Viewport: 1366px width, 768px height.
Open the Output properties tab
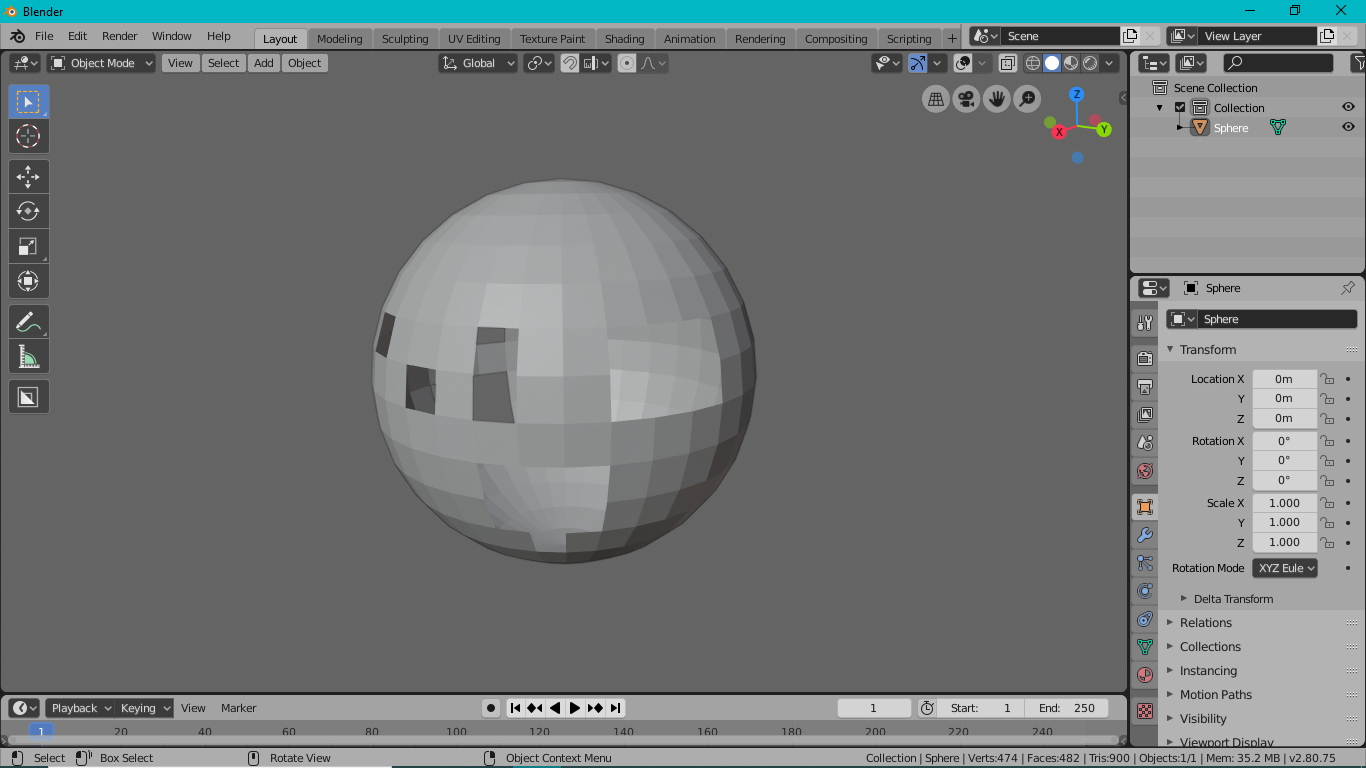pyautogui.click(x=1145, y=386)
